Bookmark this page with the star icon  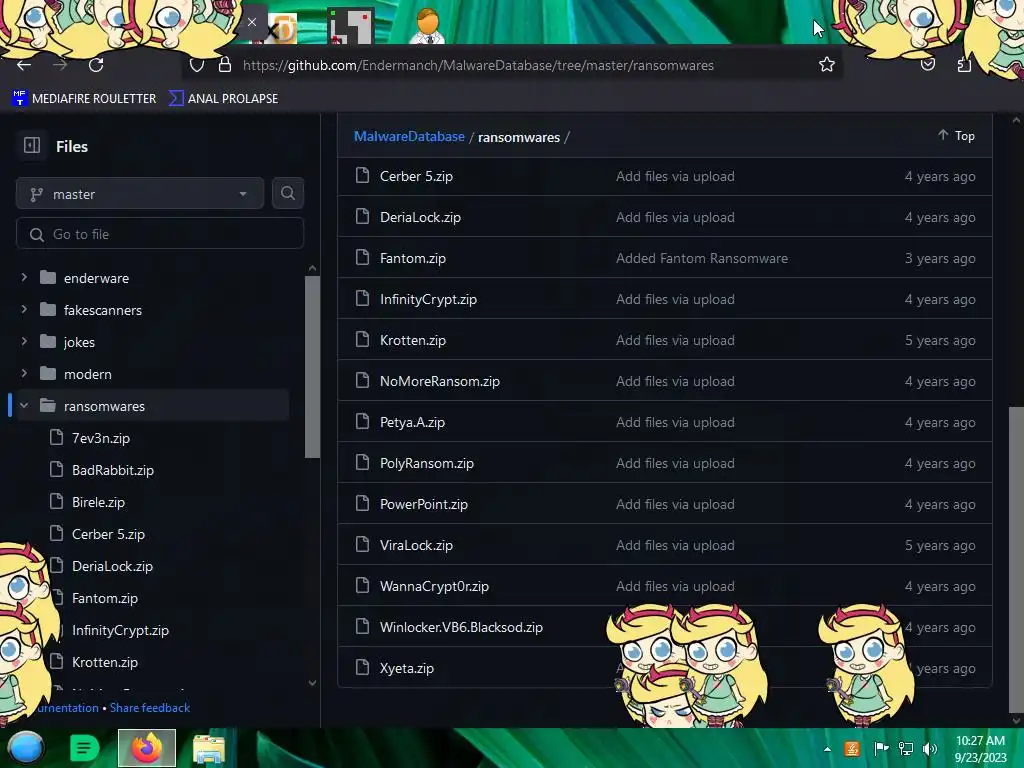(x=827, y=65)
